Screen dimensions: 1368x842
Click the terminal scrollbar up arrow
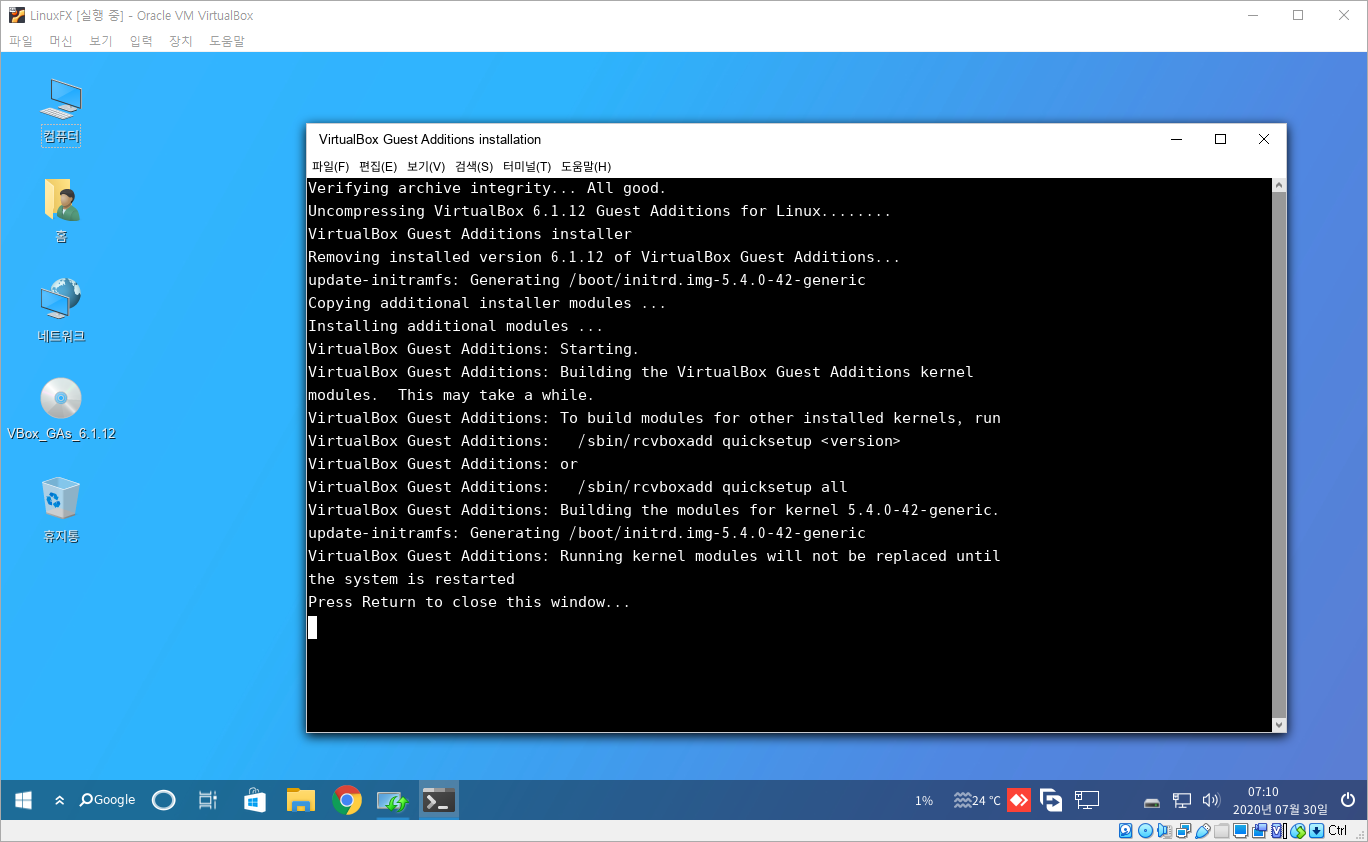pos(1279,186)
